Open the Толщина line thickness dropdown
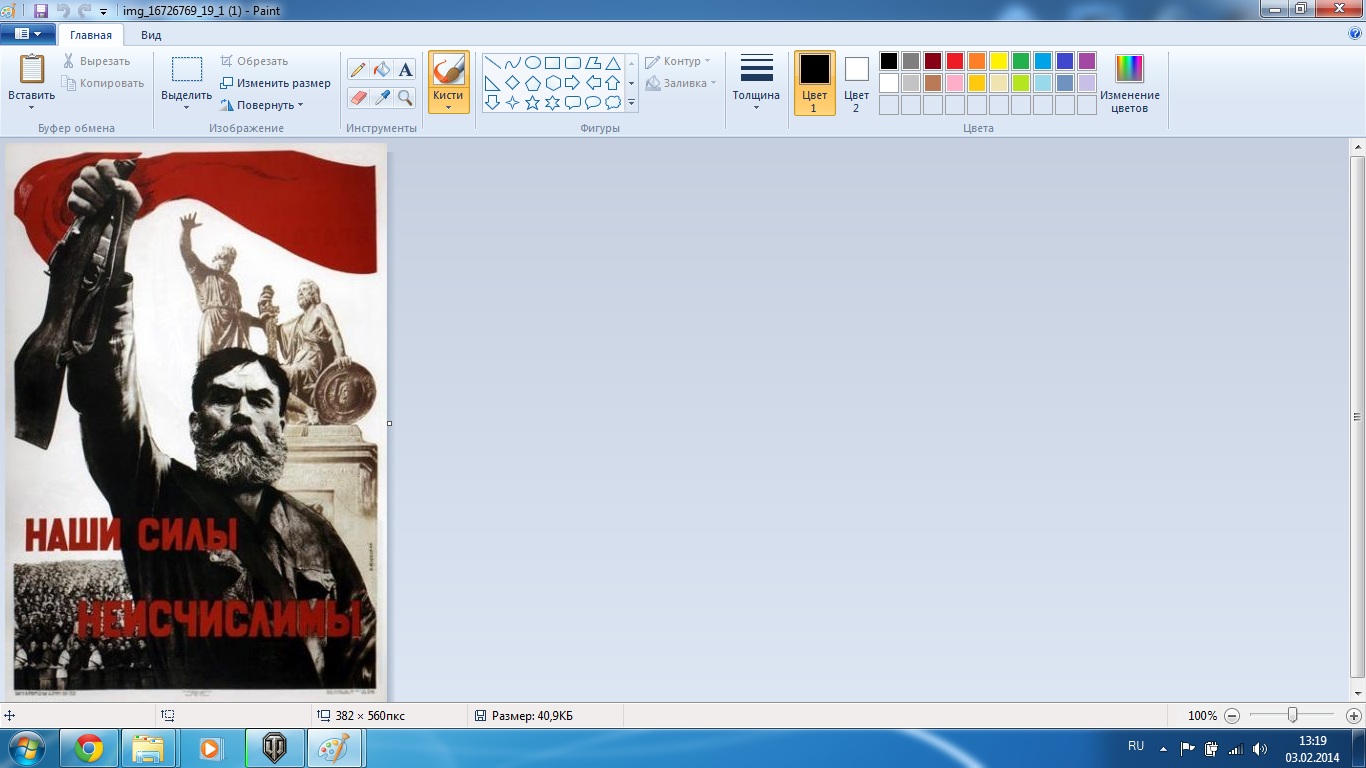 coord(756,83)
